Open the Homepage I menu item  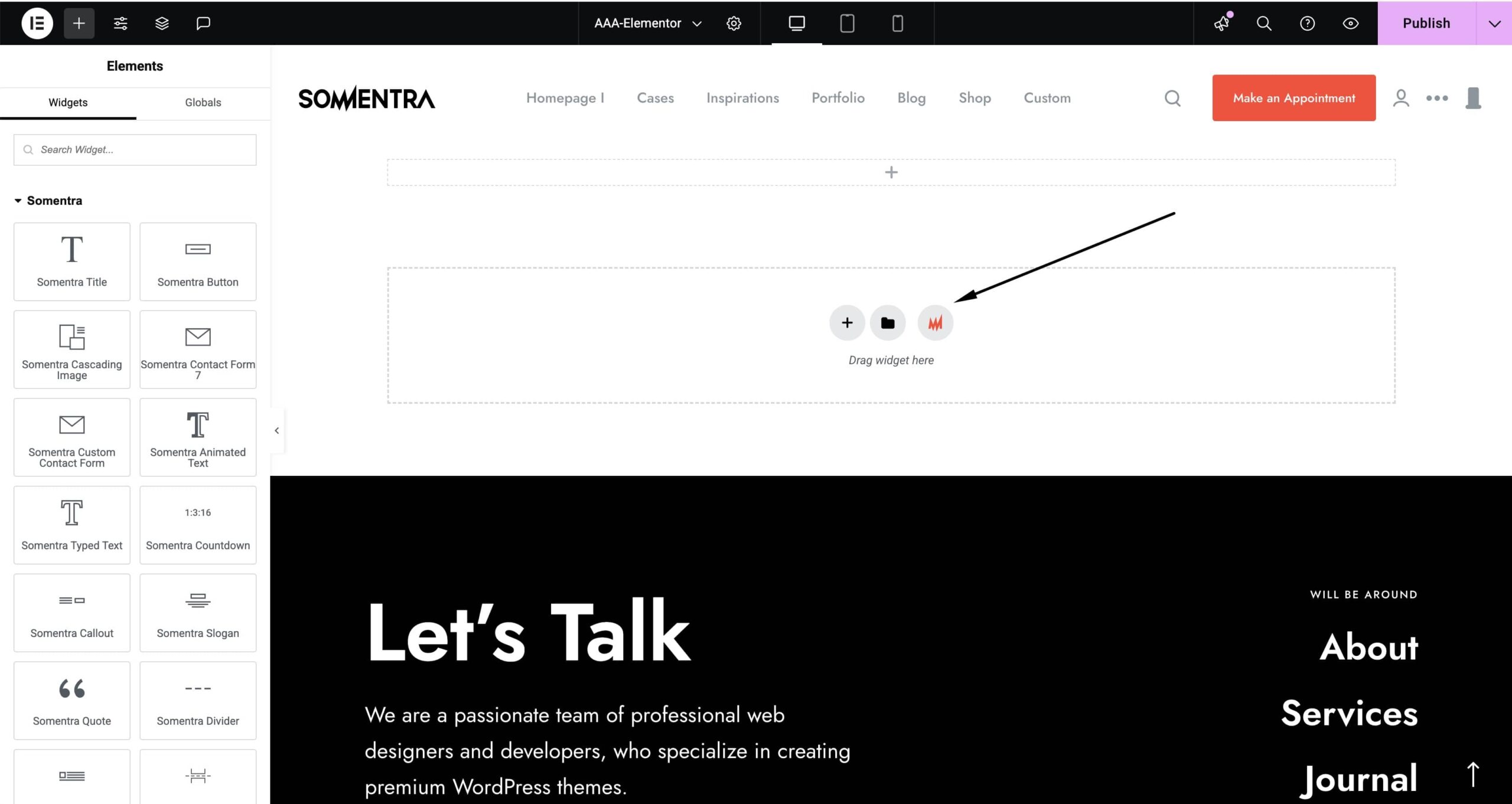[565, 98]
